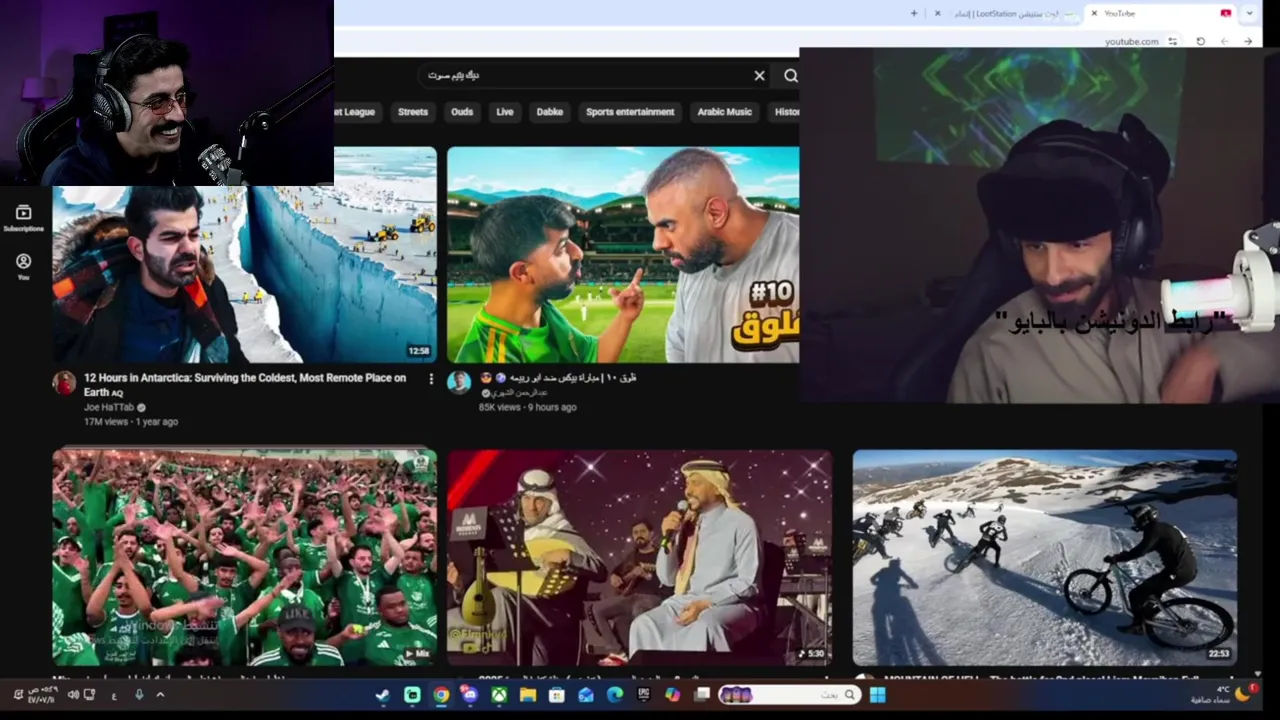This screenshot has height=720, width=1280.
Task: Select the Sports entertainment filter chip
Action: coord(630,112)
